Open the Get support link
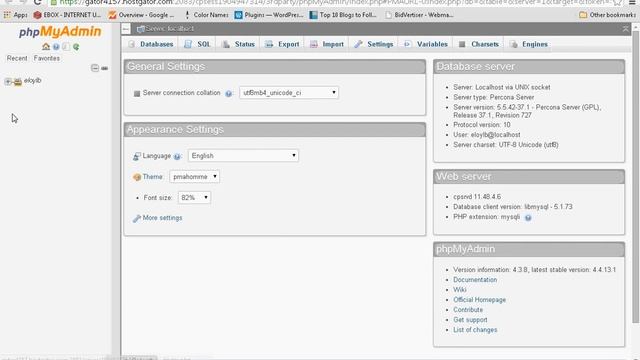This screenshot has height=360, width=640. click(470, 320)
